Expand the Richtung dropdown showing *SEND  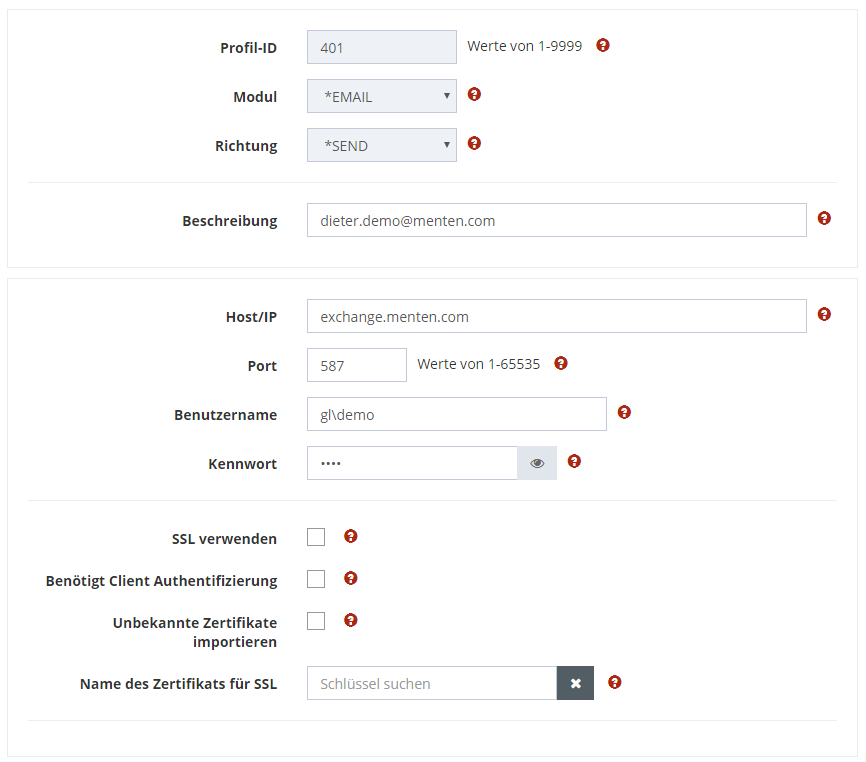click(x=382, y=146)
